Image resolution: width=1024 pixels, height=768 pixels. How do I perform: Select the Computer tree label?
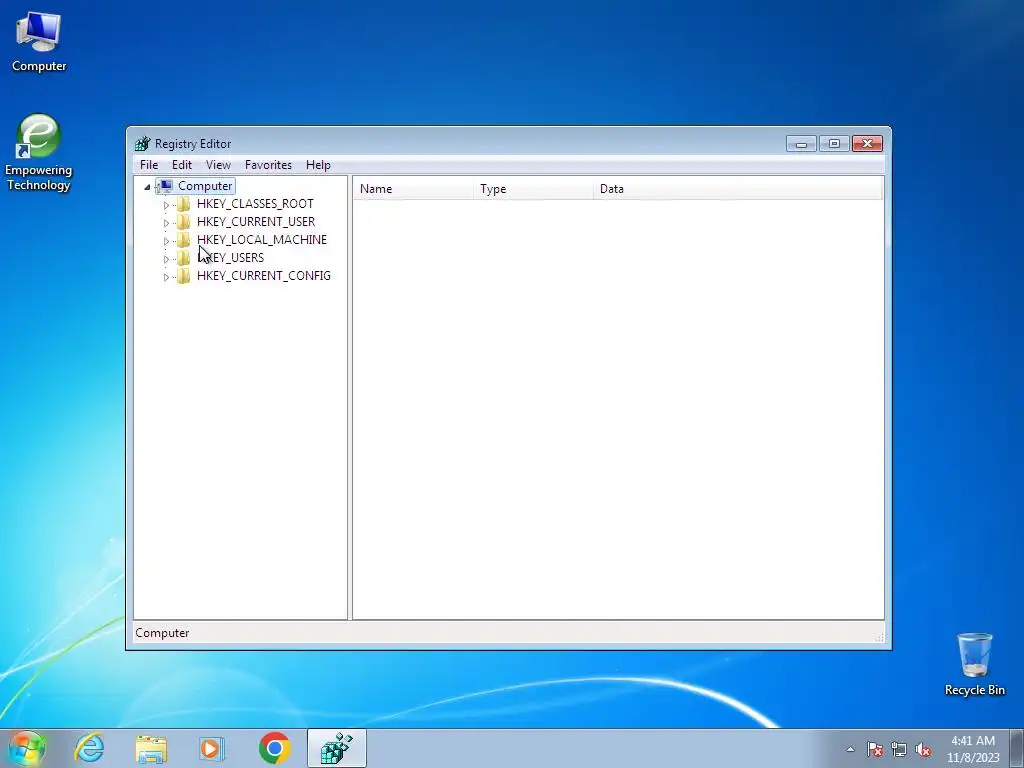(205, 186)
